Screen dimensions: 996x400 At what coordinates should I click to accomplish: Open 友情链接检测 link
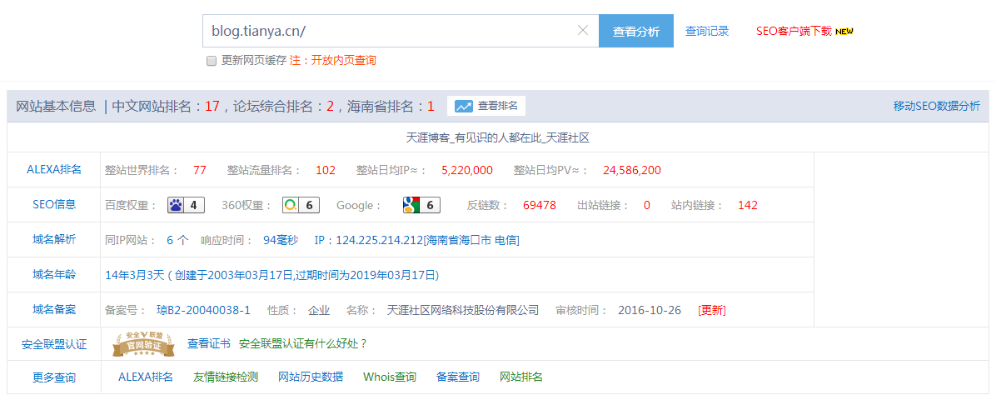tap(225, 377)
